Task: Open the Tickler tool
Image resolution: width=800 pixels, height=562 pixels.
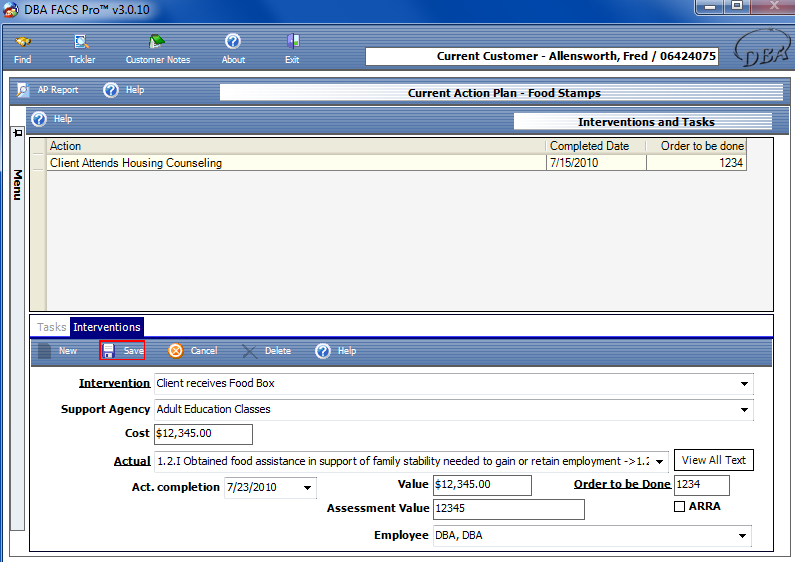Action: (x=82, y=47)
